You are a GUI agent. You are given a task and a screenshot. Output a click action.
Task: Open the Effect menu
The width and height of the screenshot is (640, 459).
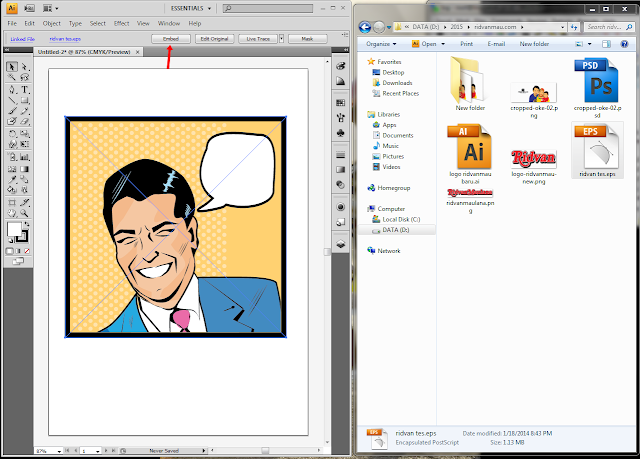pyautogui.click(x=122, y=23)
